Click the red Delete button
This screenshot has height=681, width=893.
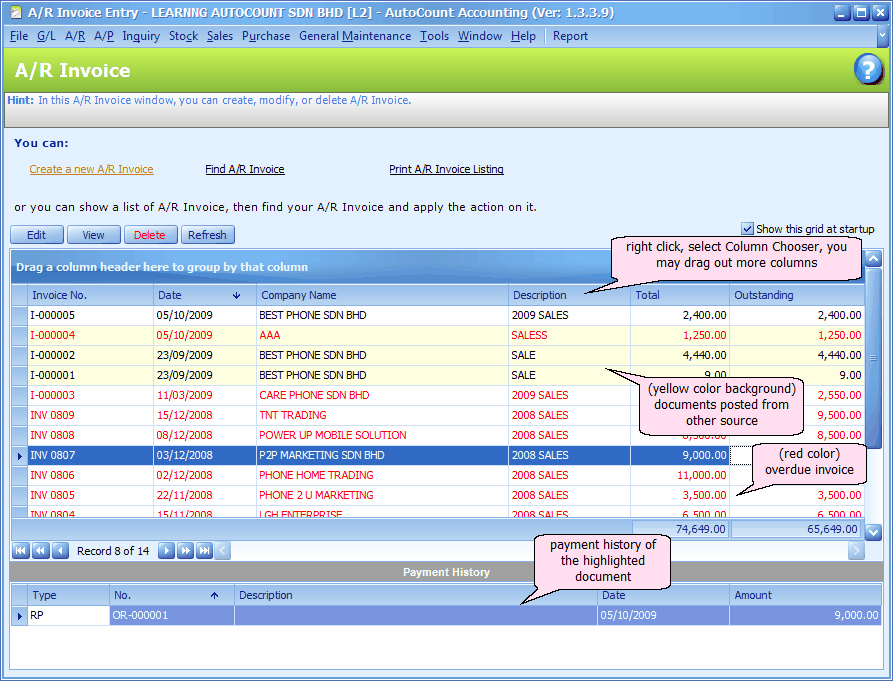pyautogui.click(x=149, y=235)
